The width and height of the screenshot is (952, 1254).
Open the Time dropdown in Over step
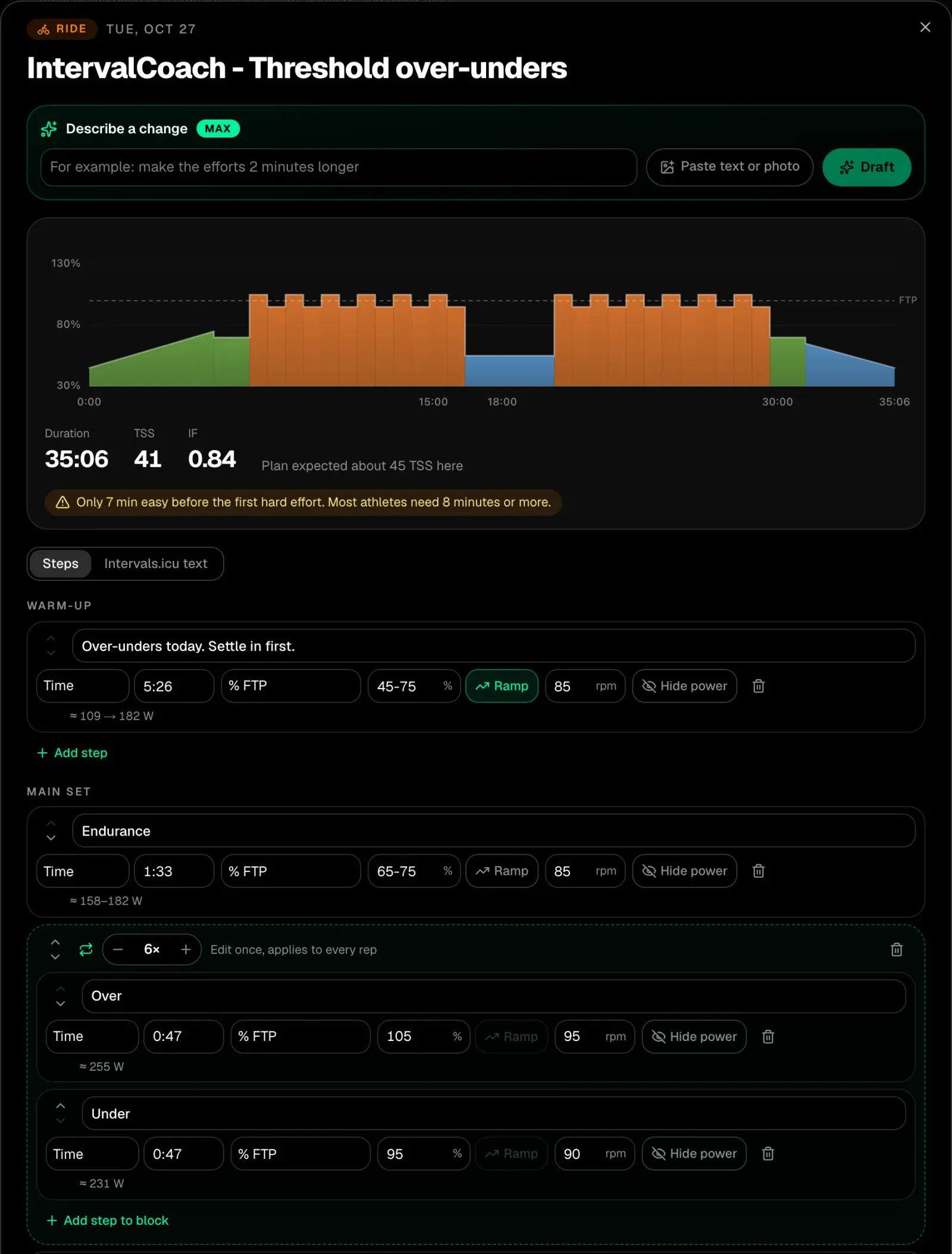92,1036
